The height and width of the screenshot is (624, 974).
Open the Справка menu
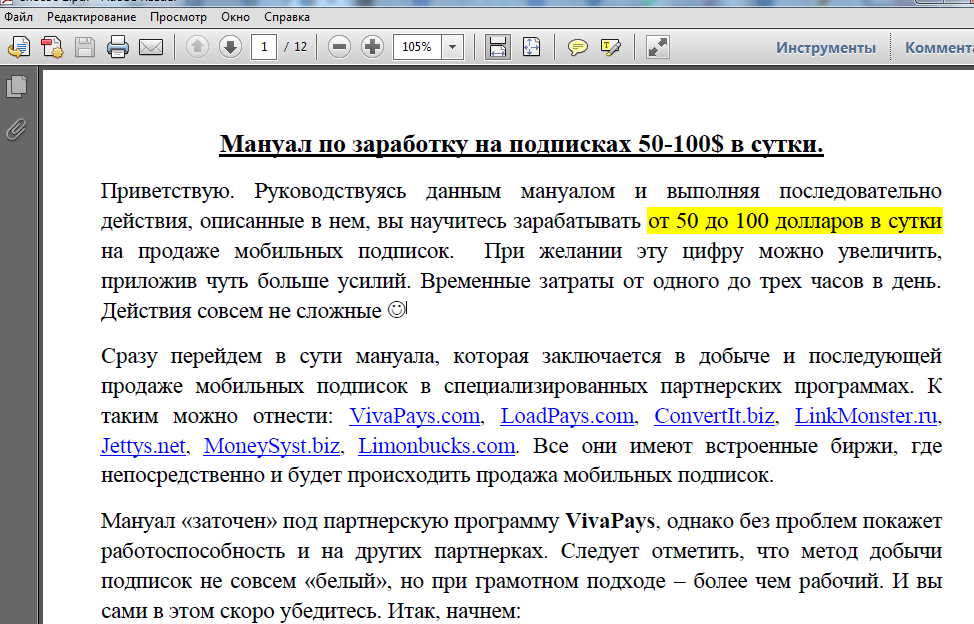pyautogui.click(x=287, y=17)
